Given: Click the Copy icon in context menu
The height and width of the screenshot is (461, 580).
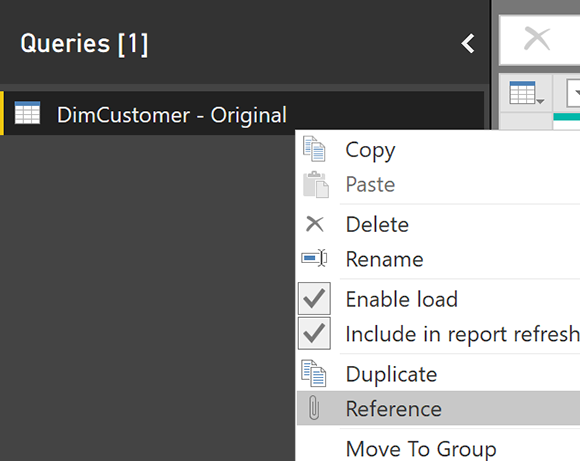Looking at the screenshot, I should (x=314, y=149).
